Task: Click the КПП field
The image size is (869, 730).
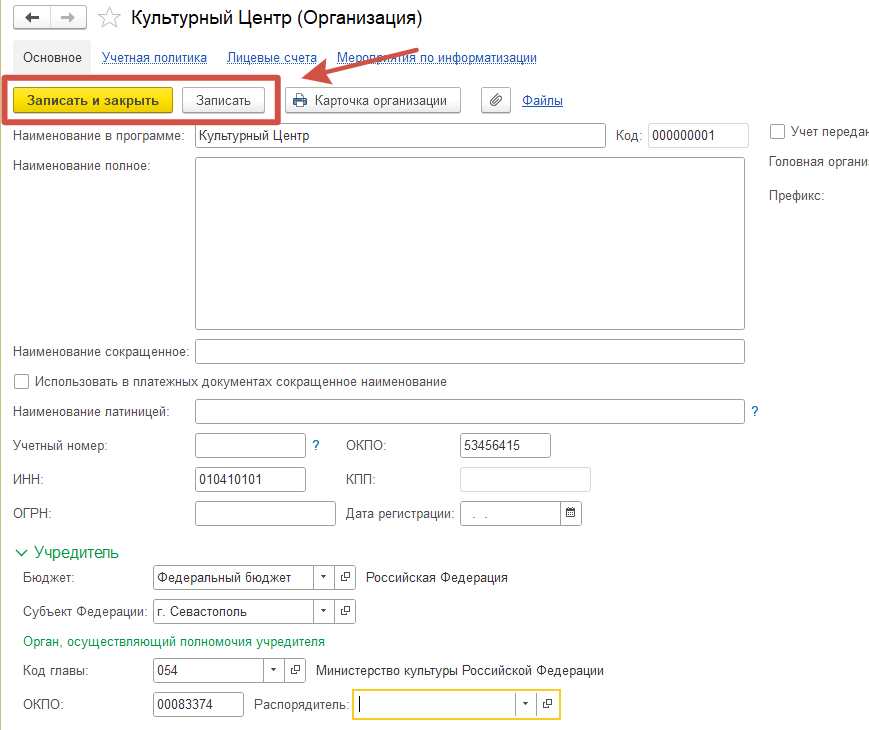Action: click(x=525, y=479)
